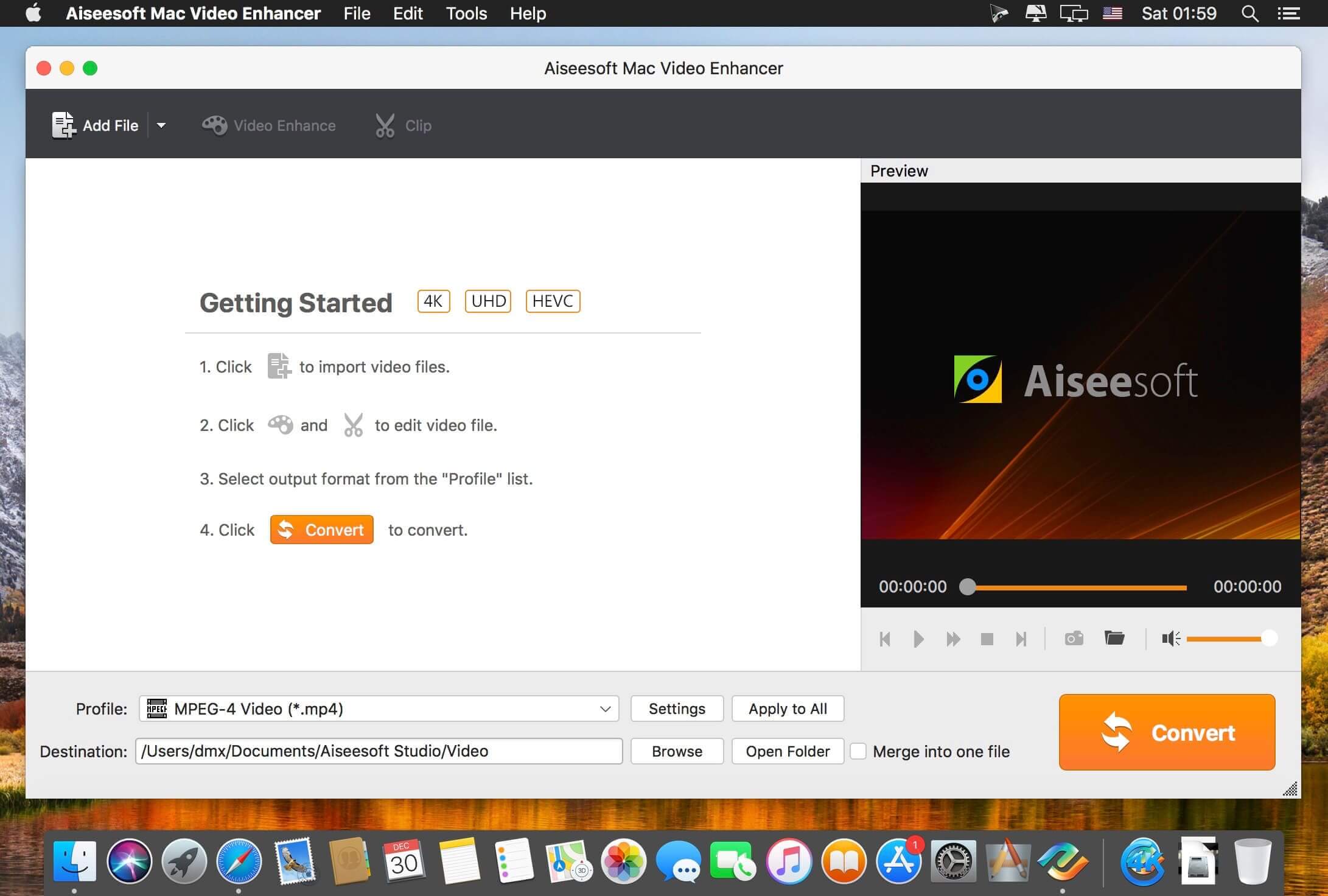Click the 4K badge

pos(433,301)
